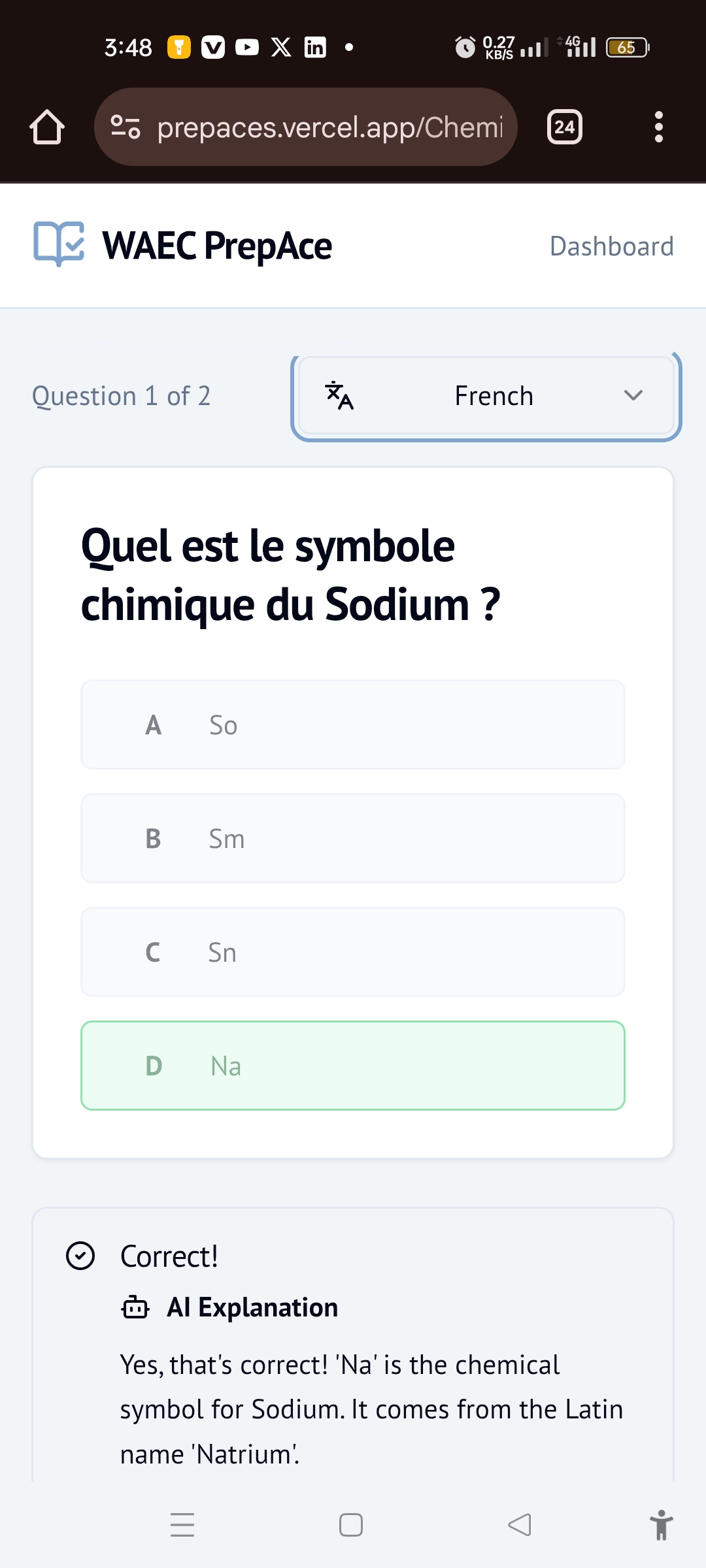Click the WAEC PrepAce title
This screenshot has width=706, height=1568.
[x=217, y=246]
